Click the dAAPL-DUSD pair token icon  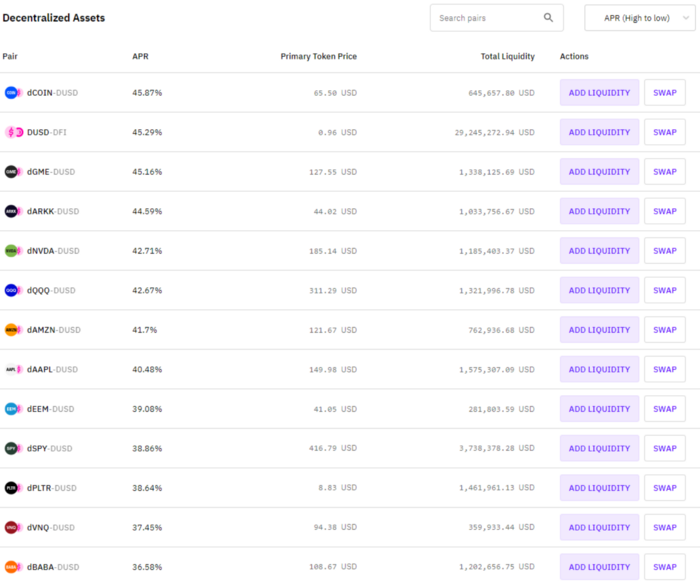tap(13, 369)
